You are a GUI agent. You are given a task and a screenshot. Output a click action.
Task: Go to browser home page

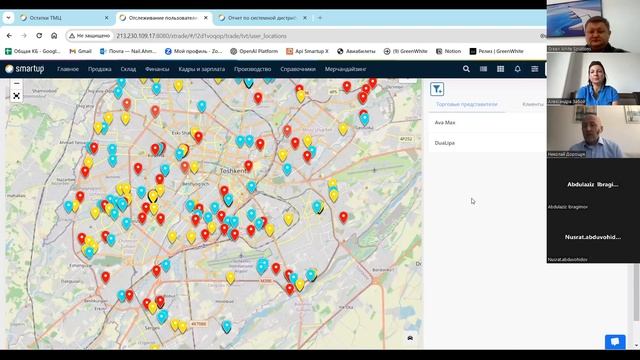[54, 36]
